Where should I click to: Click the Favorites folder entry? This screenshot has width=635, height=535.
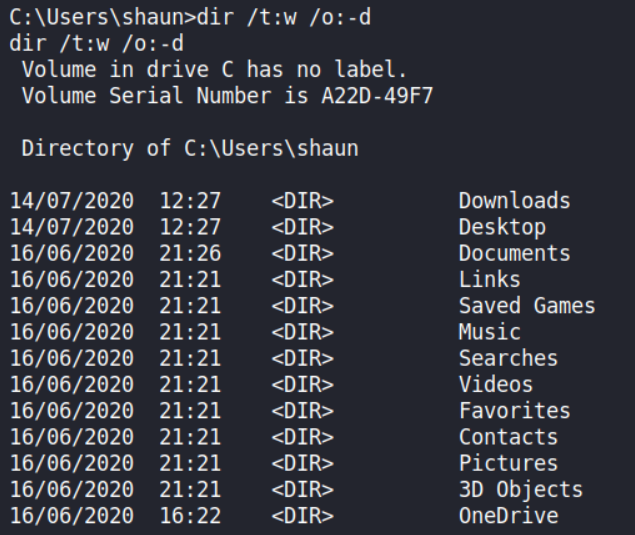click(514, 410)
